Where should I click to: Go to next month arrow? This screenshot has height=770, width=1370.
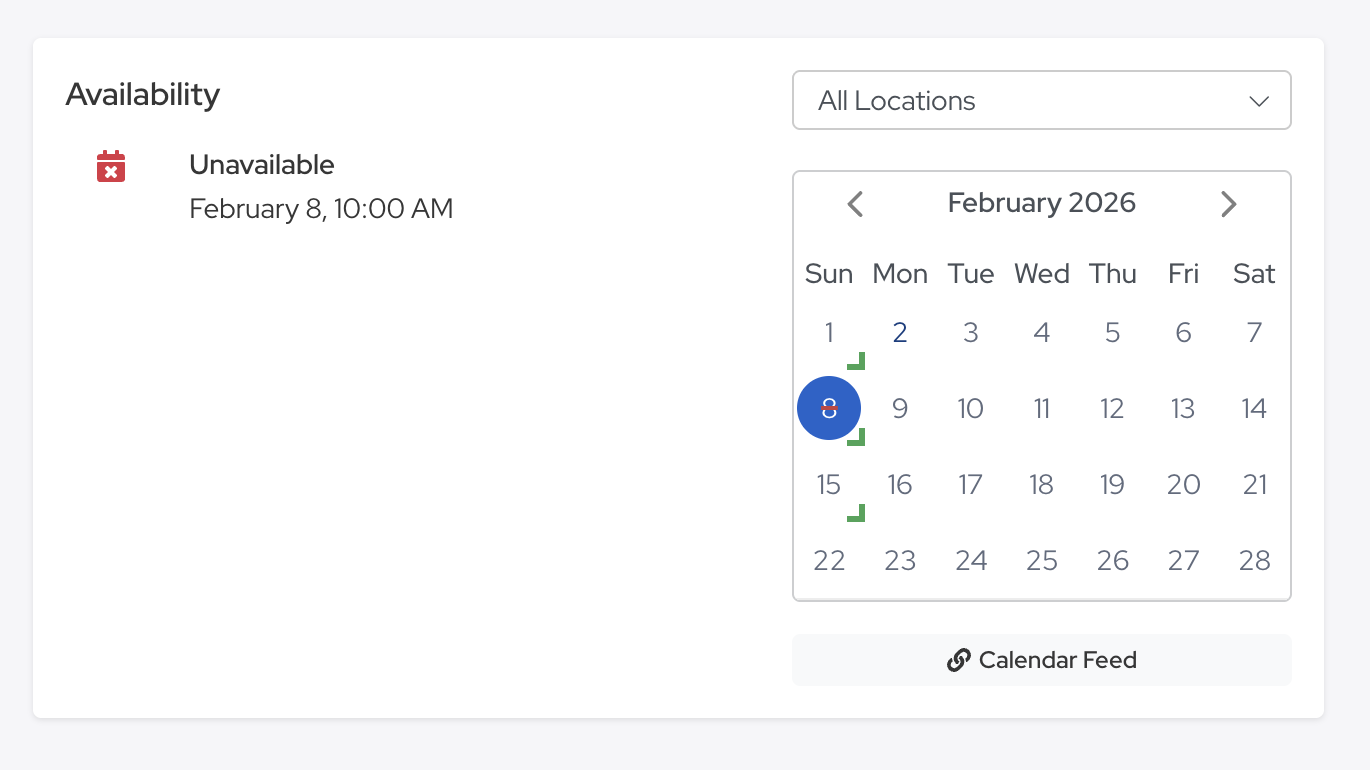tap(1228, 204)
